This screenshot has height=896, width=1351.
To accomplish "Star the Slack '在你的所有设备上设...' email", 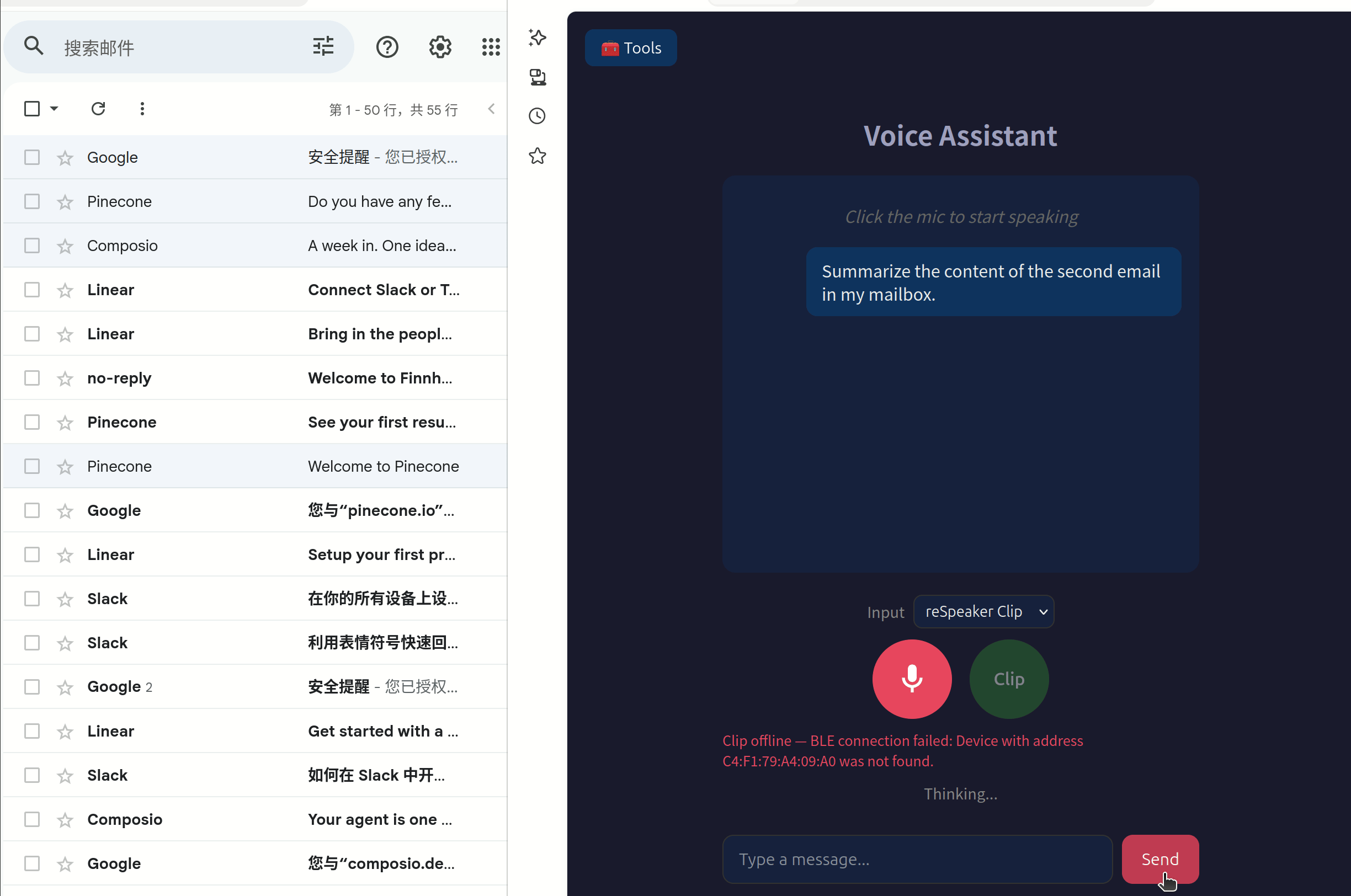I will pyautogui.click(x=65, y=599).
